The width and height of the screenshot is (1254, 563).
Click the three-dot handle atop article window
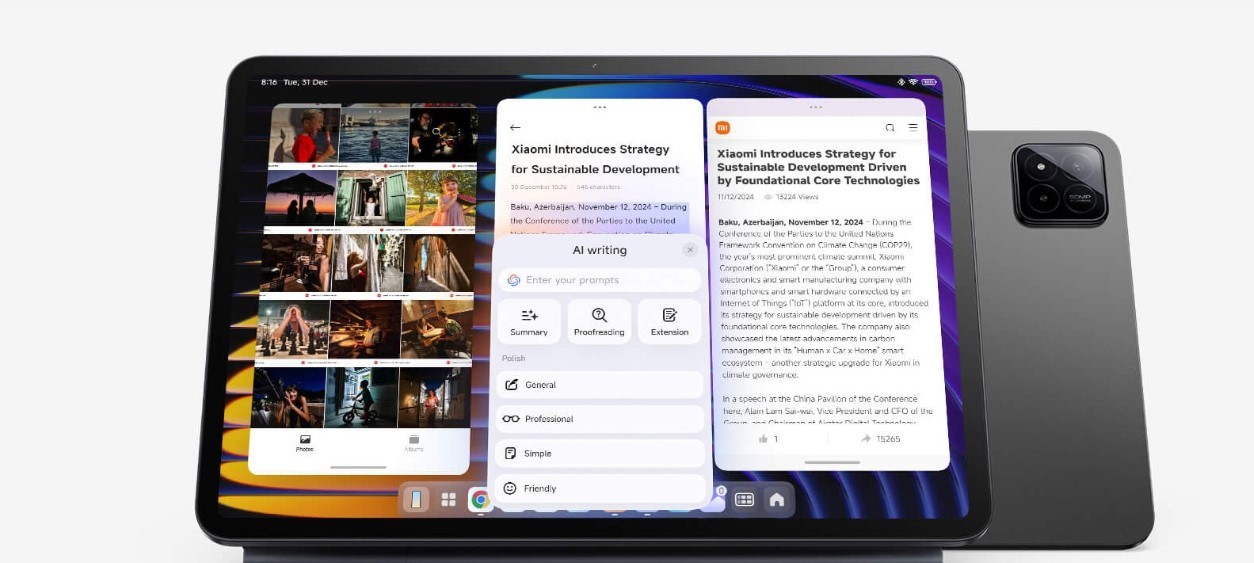(x=816, y=106)
